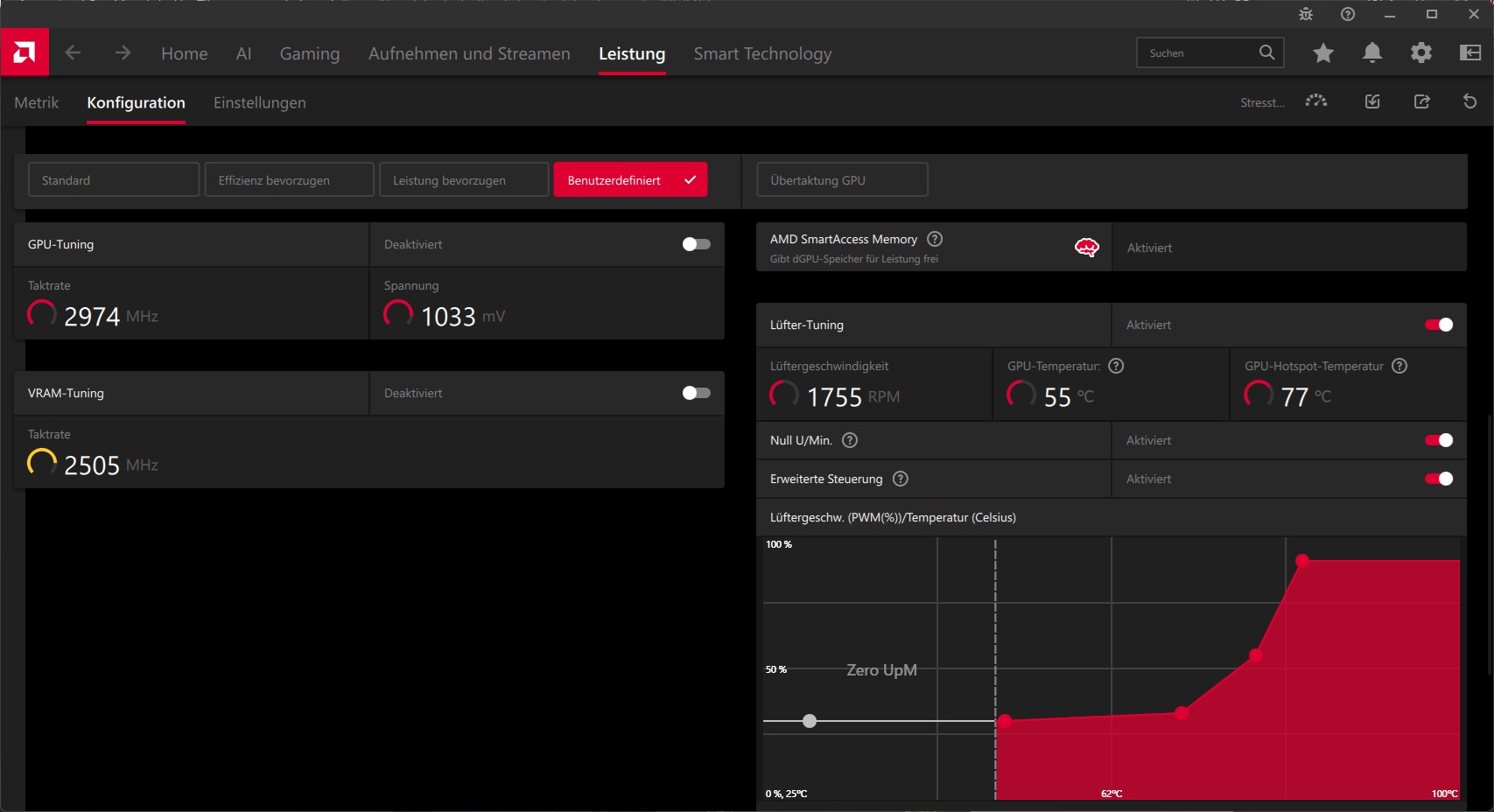Viewport: 1494px width, 812px height.
Task: Go back with the left arrow
Action: pos(73,53)
